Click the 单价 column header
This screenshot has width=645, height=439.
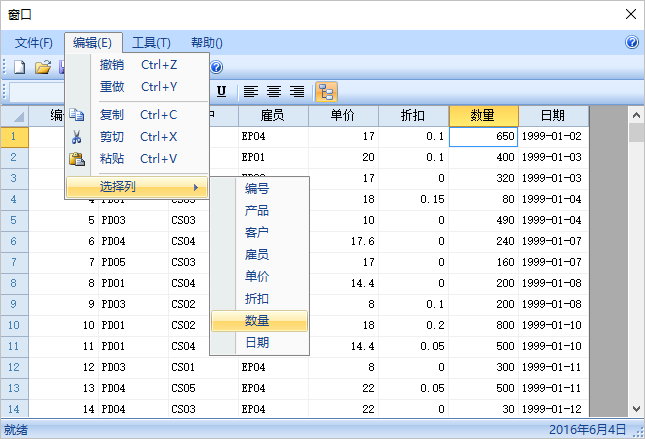tap(344, 116)
